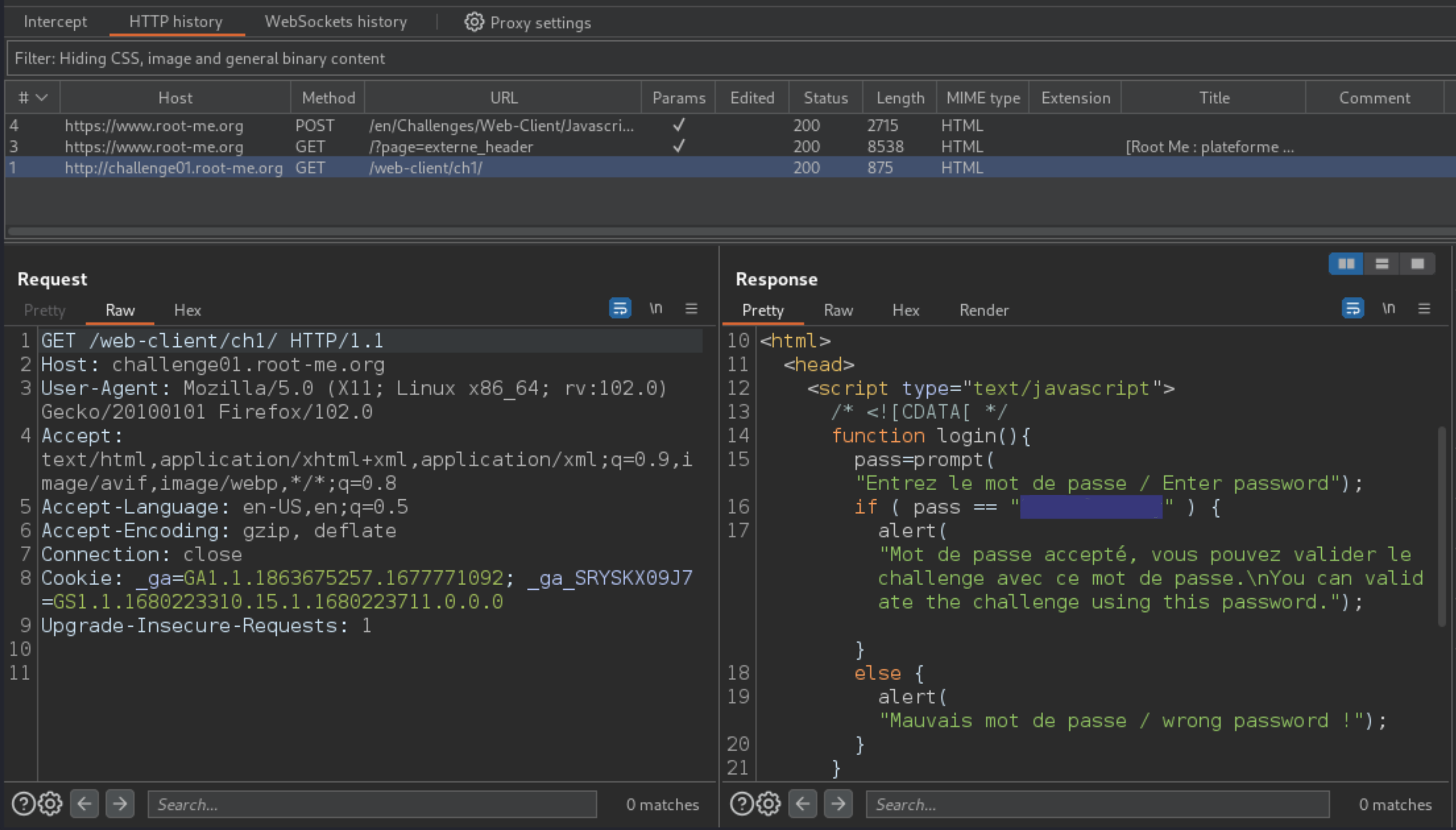Screen dimensions: 1456x830
Task: Open Response Pretty view tab
Action: 763,310
